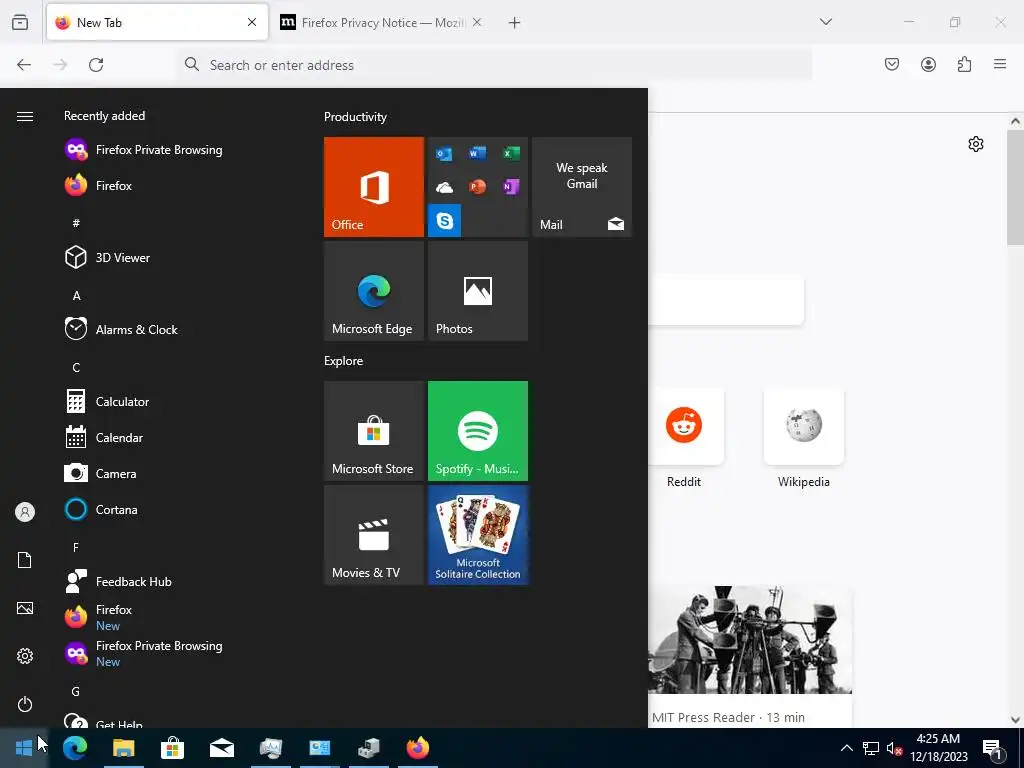1024x768 pixels.
Task: Open the user account icon in Start
Action: pos(25,512)
